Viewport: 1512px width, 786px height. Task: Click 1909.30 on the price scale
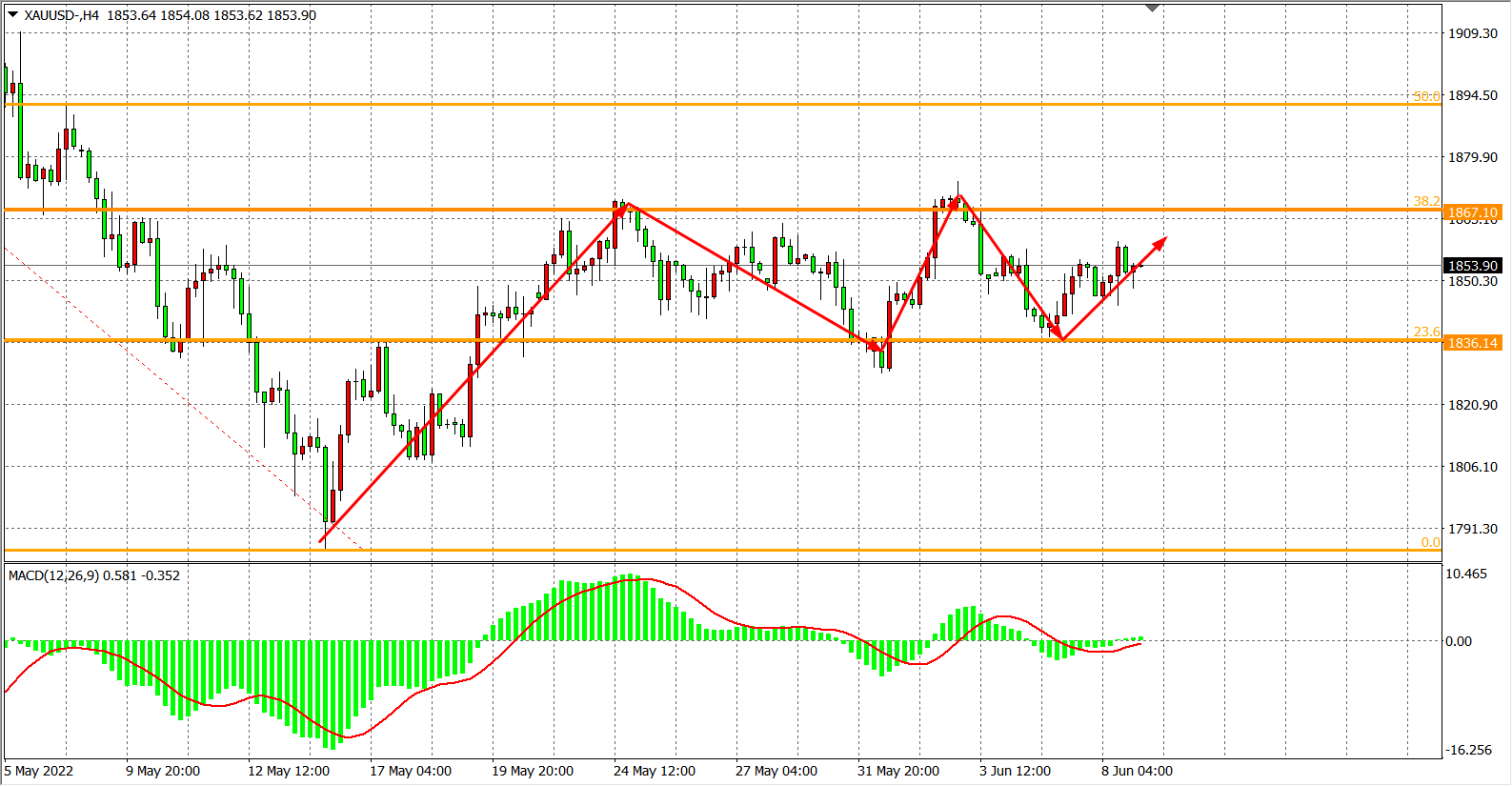pos(1472,33)
